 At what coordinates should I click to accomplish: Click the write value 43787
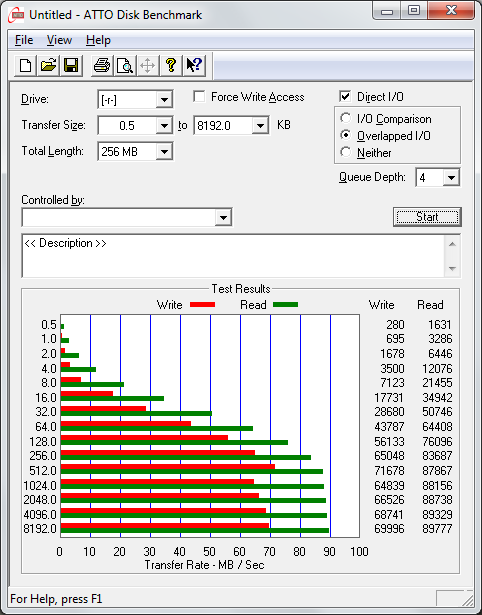[389, 426]
